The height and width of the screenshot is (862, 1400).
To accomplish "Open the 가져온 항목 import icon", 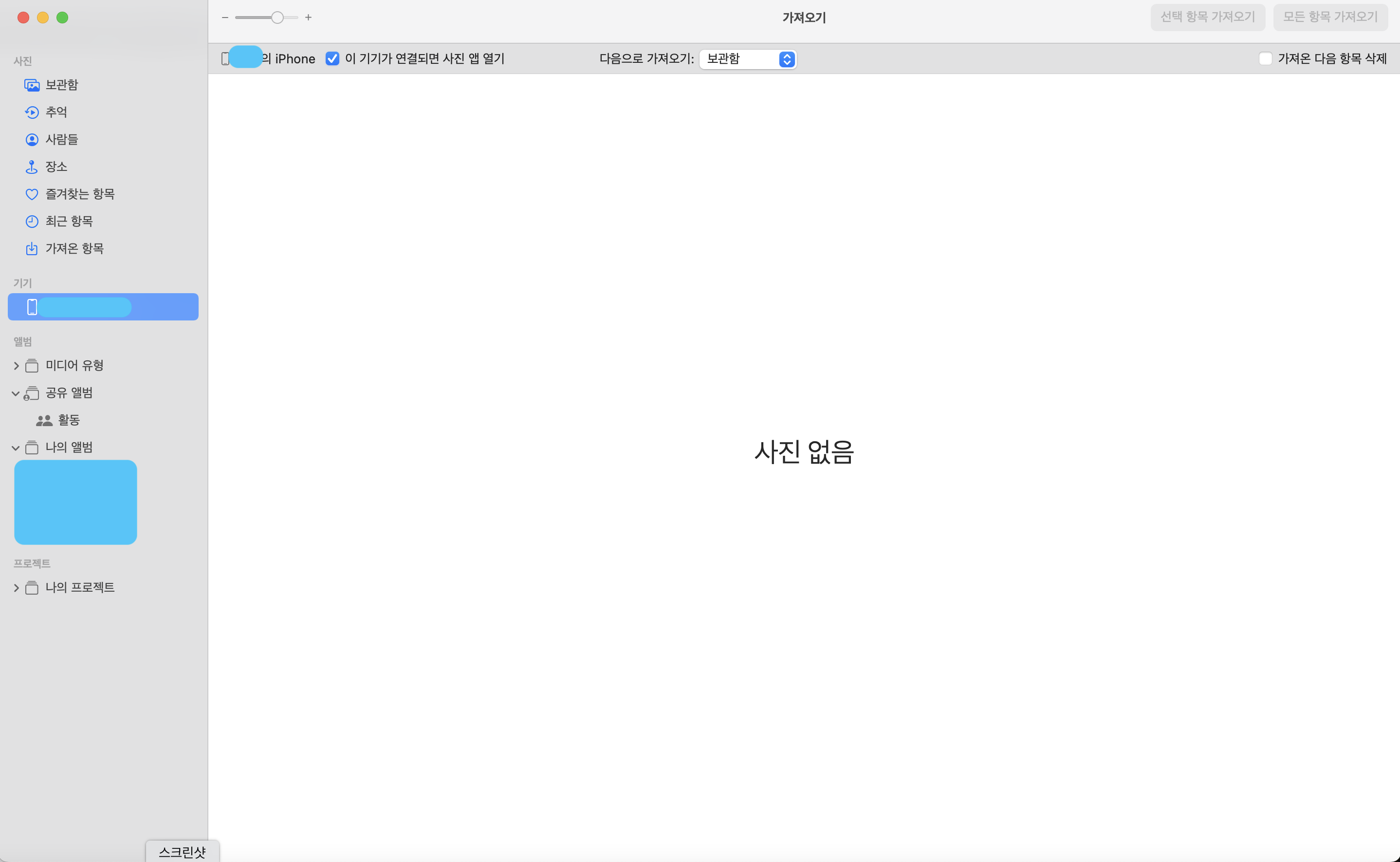I will (x=32, y=248).
